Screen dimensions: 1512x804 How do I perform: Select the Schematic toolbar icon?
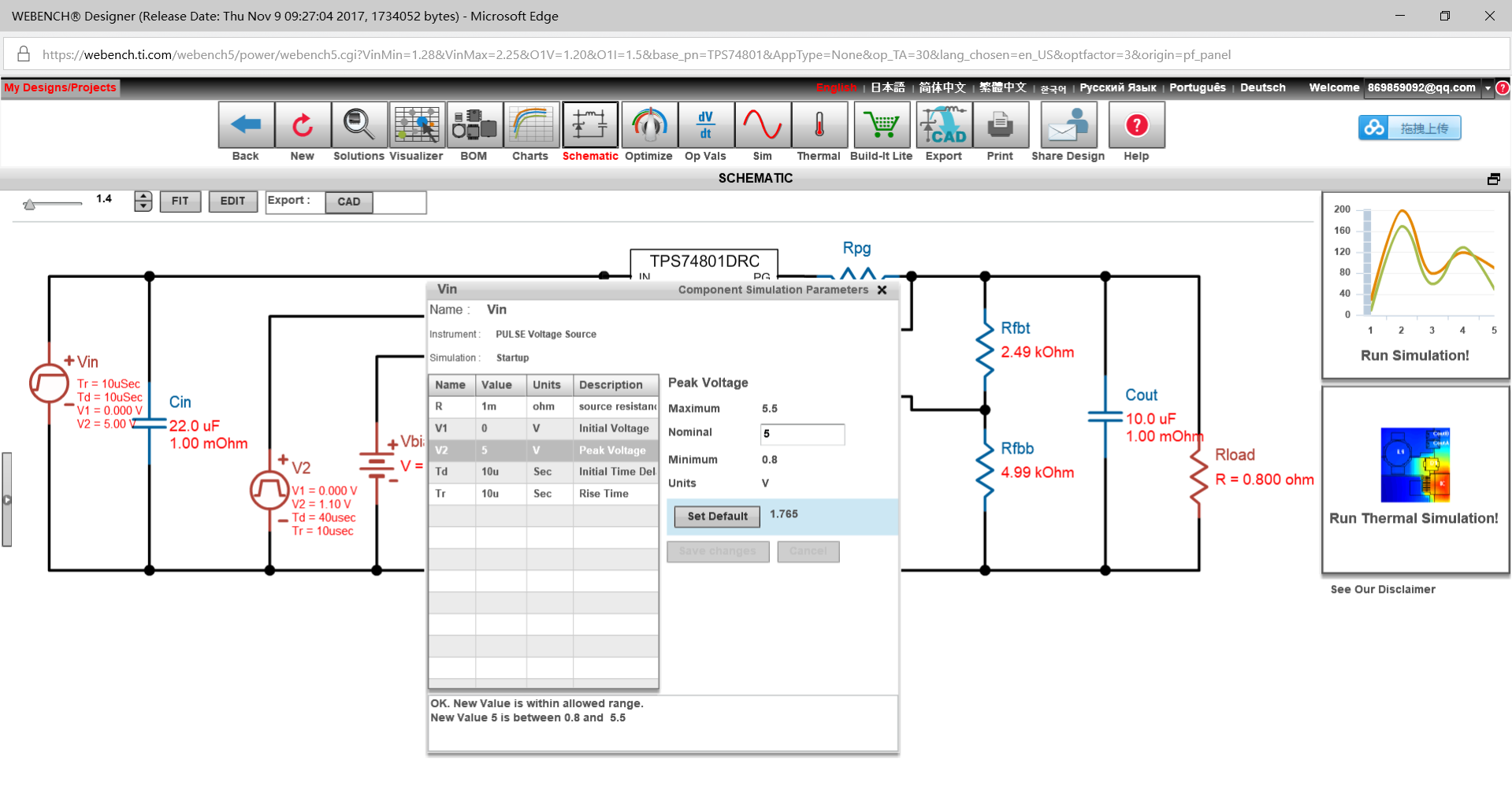coord(590,125)
